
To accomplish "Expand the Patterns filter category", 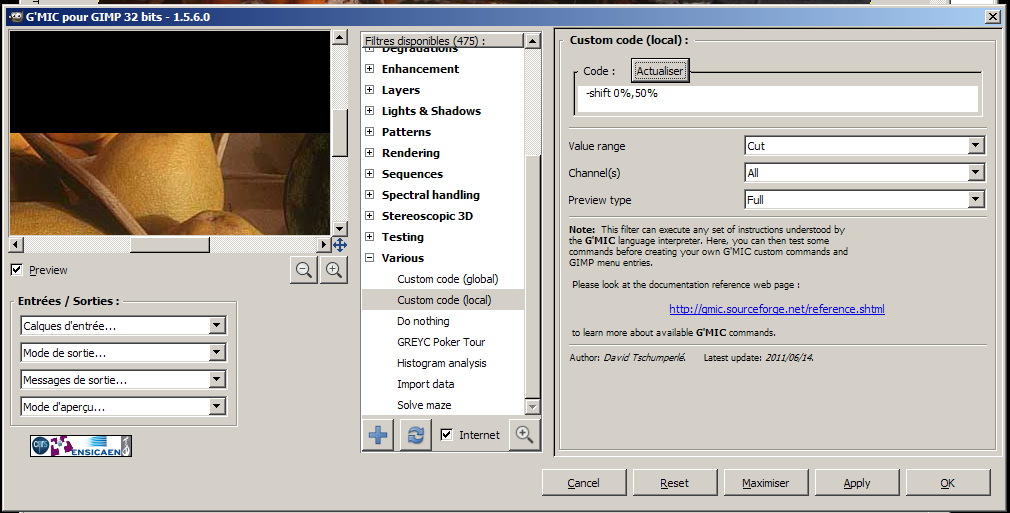I will (370, 131).
